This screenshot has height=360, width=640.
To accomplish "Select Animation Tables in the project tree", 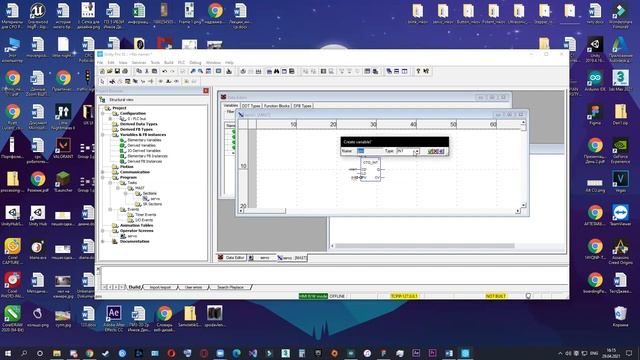I will coord(136,225).
